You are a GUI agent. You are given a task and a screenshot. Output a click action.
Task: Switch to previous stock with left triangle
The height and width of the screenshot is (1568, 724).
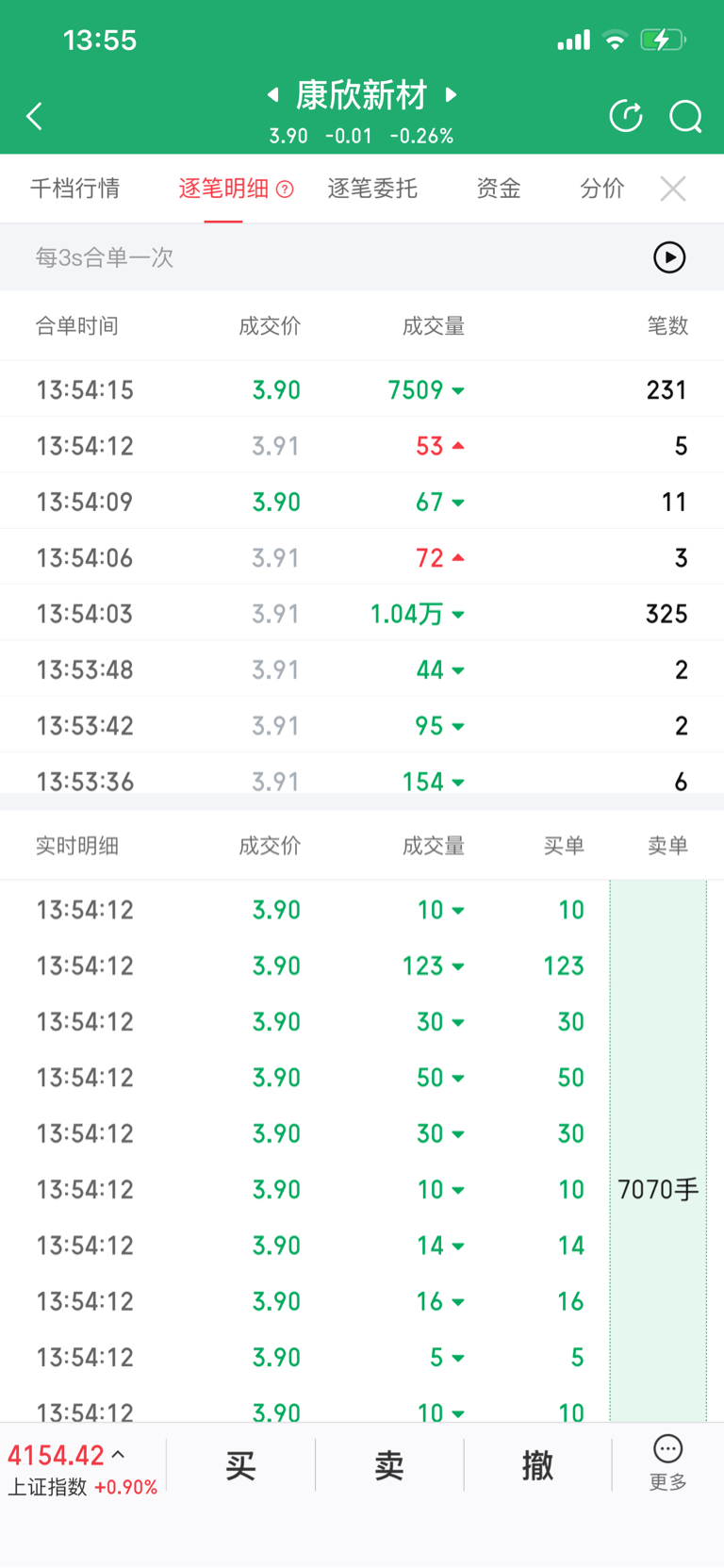click(x=273, y=94)
